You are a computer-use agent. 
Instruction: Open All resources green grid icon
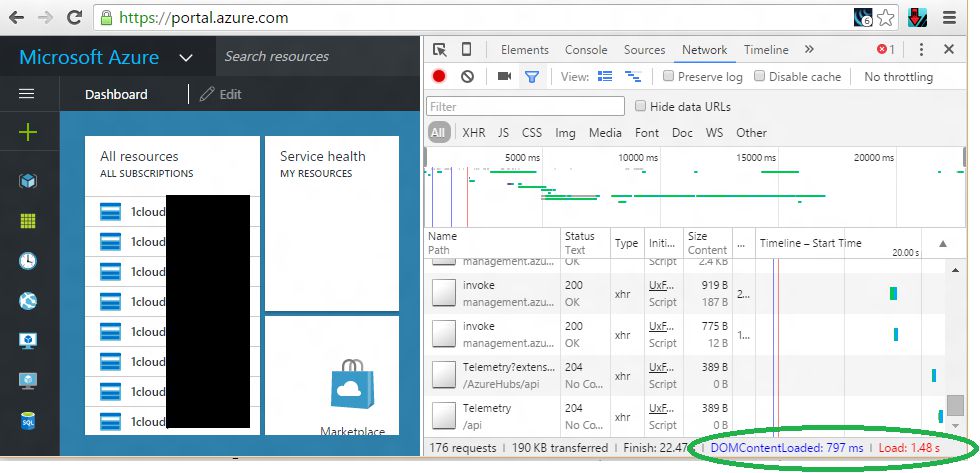[28, 221]
